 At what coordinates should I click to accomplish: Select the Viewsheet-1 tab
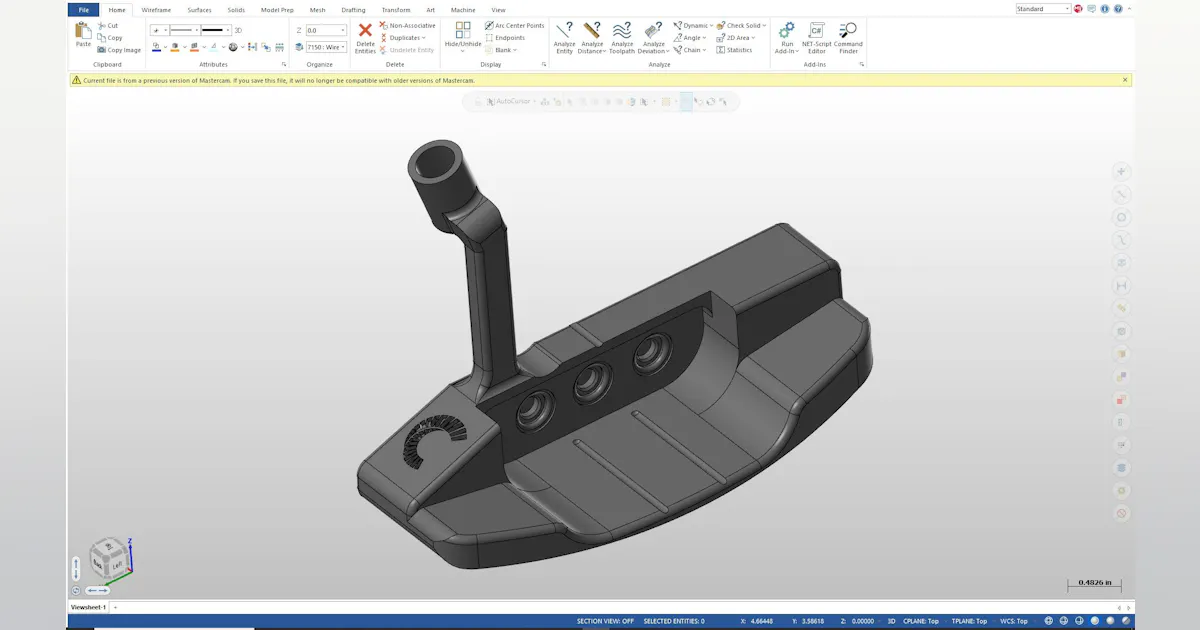(88, 607)
